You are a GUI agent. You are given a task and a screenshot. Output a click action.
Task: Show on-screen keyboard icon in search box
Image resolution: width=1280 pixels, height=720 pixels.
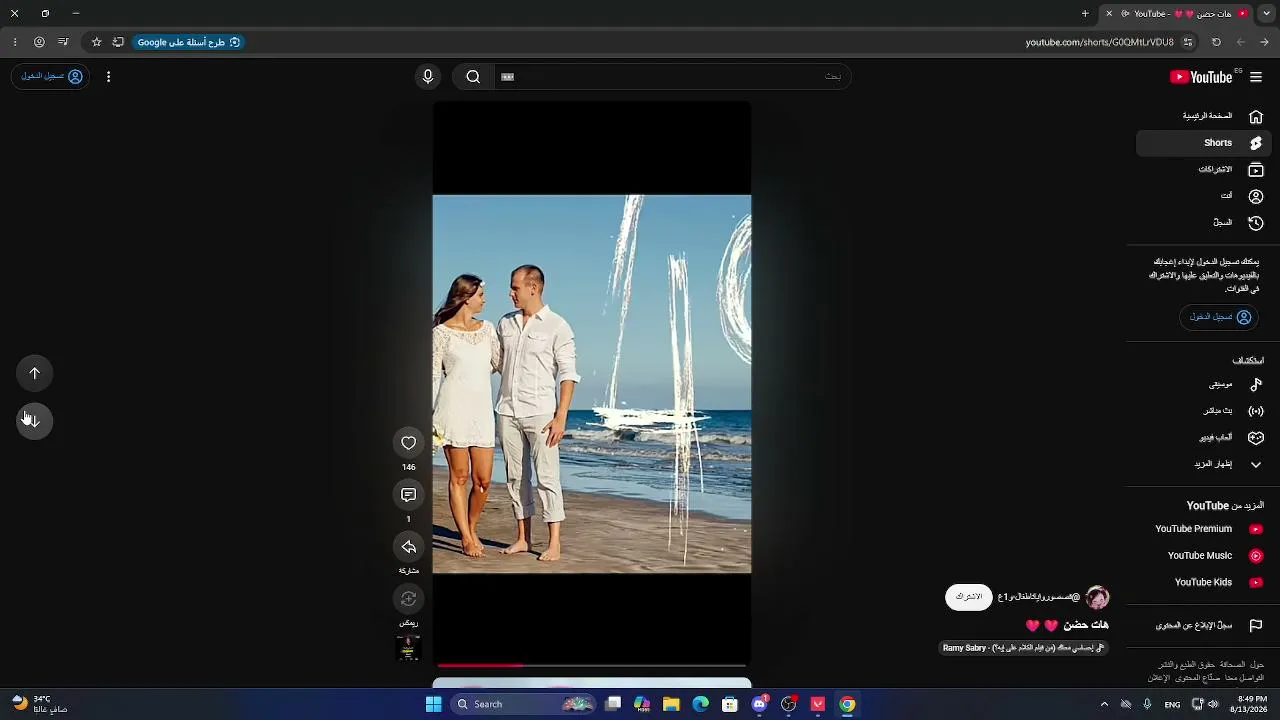(x=507, y=77)
